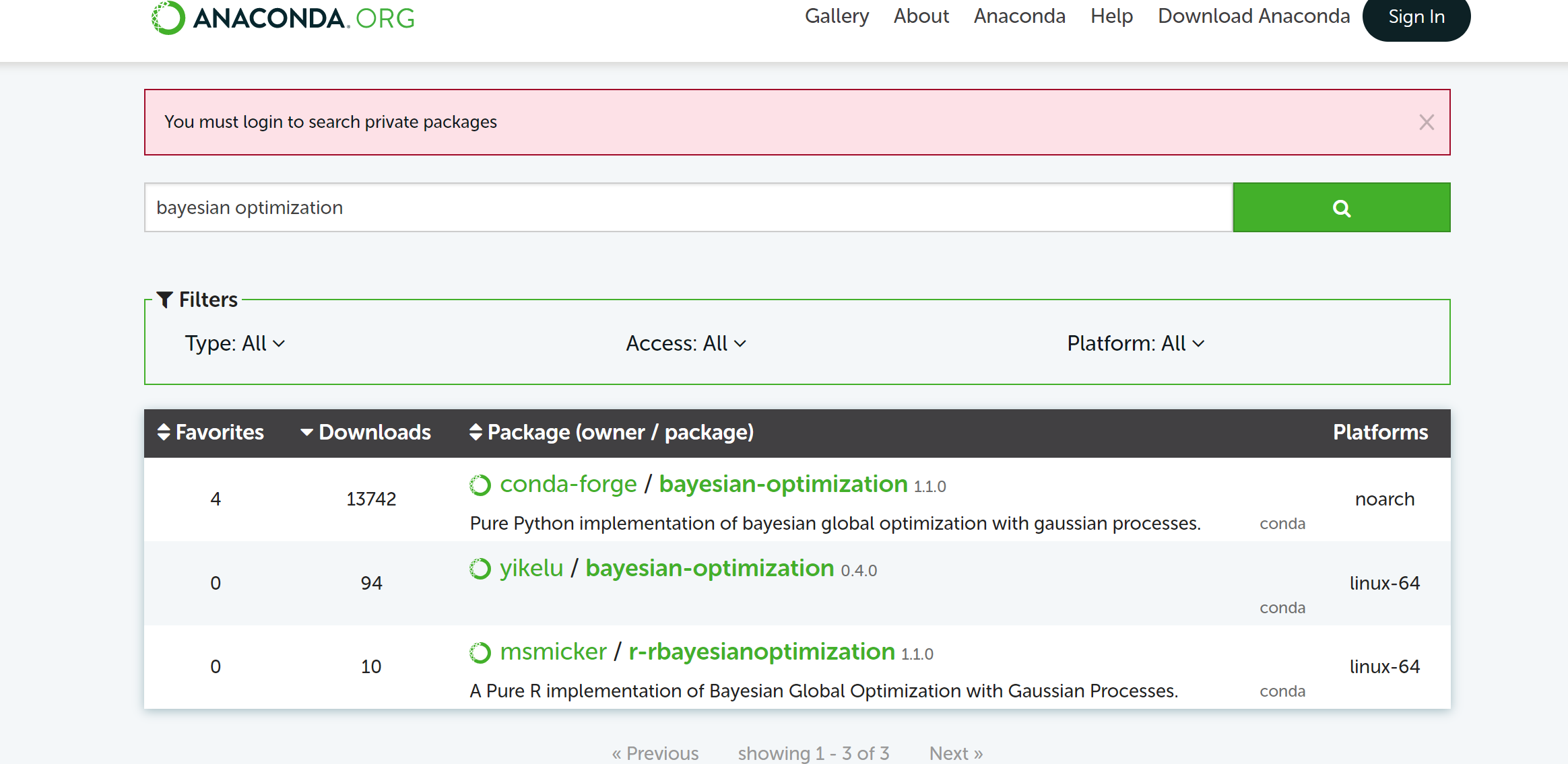
Task: Click the conda-forge package row Anaconda icon
Action: click(x=480, y=485)
